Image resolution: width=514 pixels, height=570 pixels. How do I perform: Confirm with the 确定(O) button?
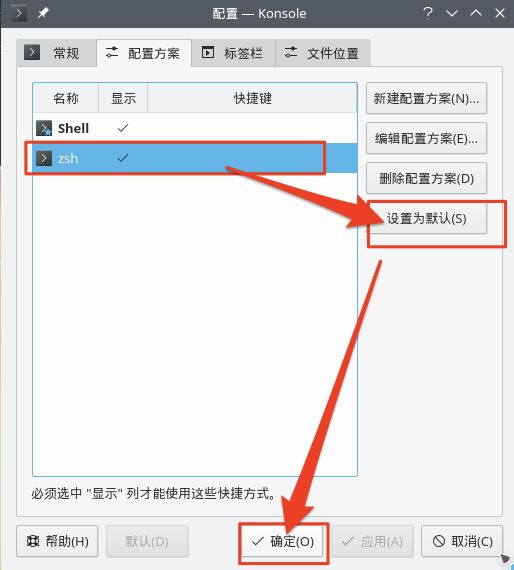(282, 541)
